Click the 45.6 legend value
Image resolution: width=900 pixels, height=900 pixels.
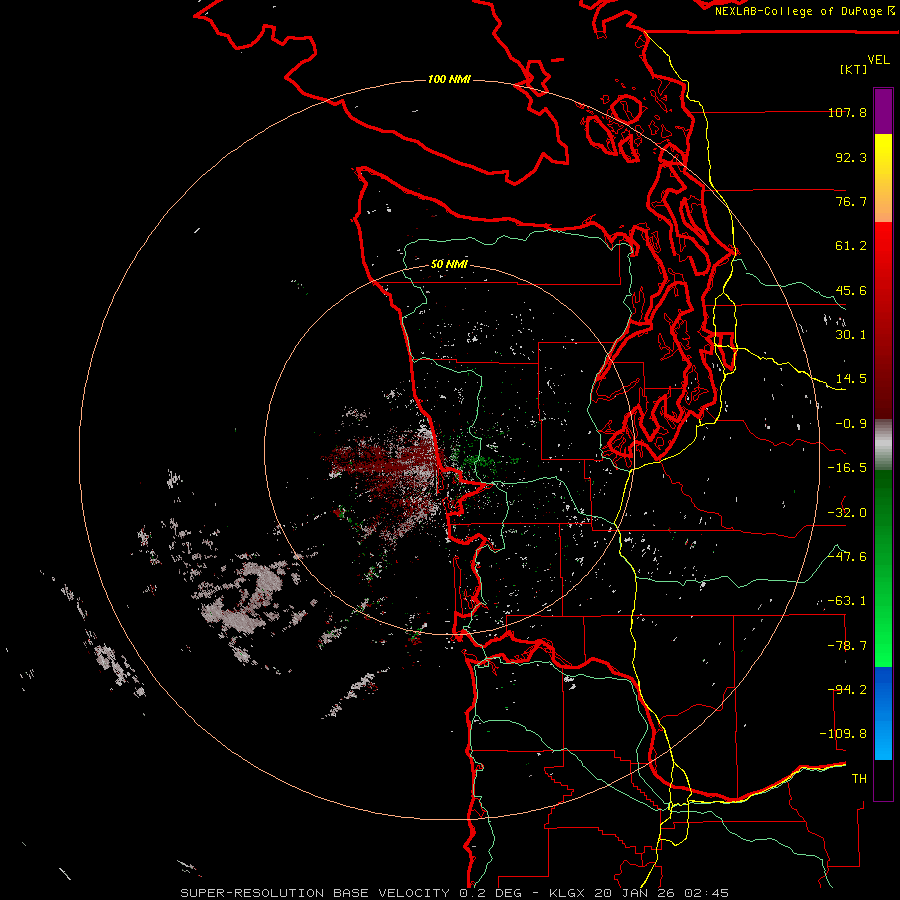point(851,290)
